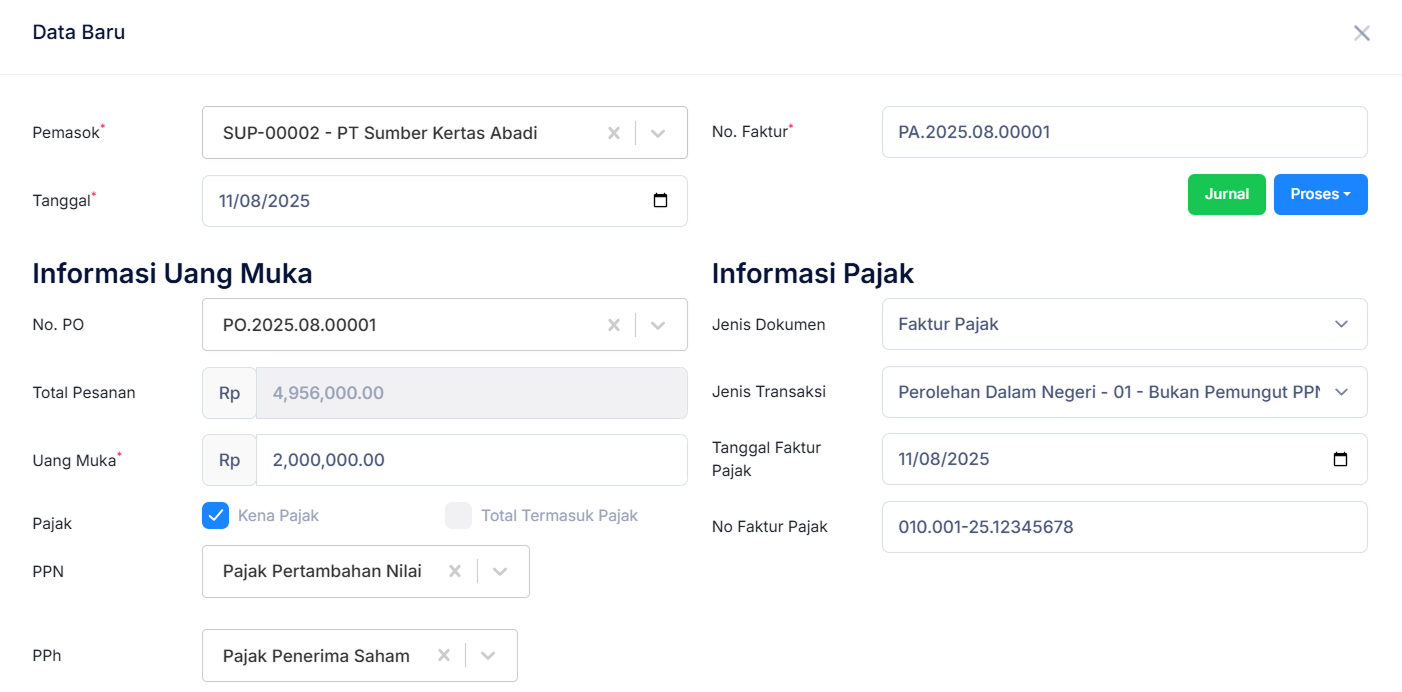
Task: Open the PPN dropdown selector
Action: click(499, 571)
